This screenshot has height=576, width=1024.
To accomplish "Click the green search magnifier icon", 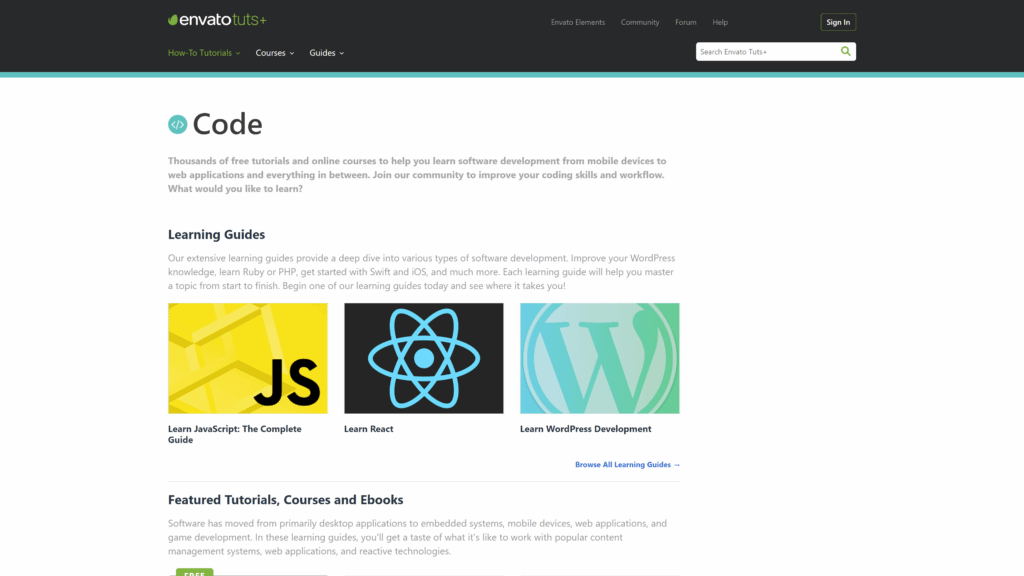I will tap(845, 51).
